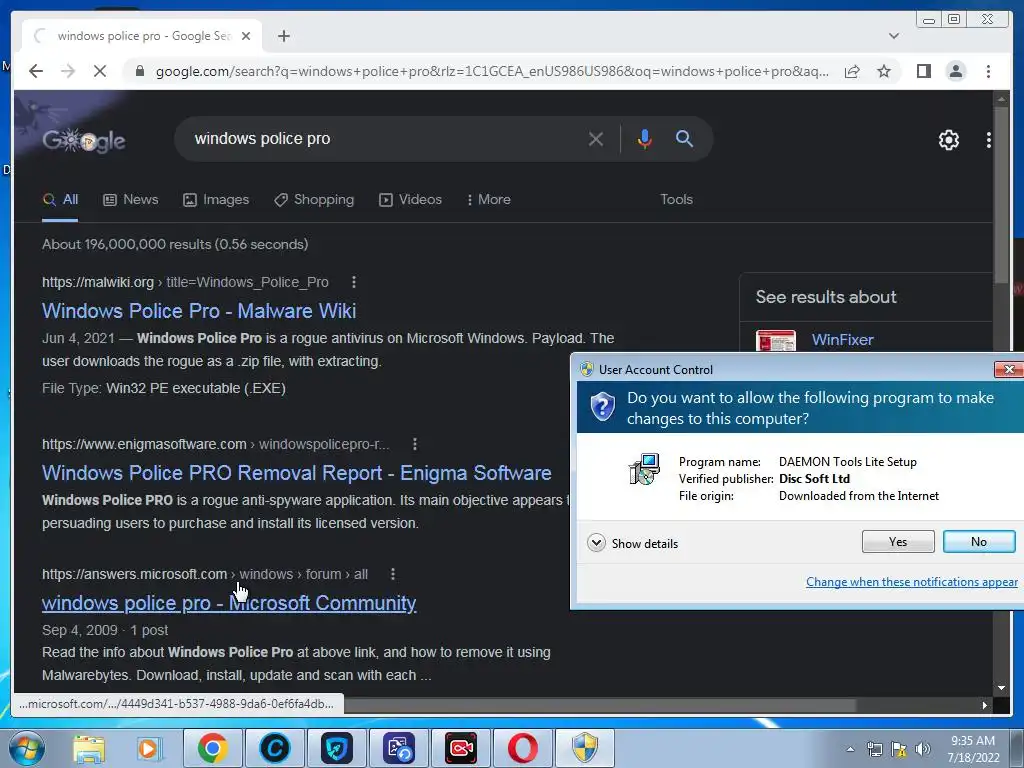This screenshot has width=1024, height=768.
Task: Expand the More search filters
Action: pos(488,200)
